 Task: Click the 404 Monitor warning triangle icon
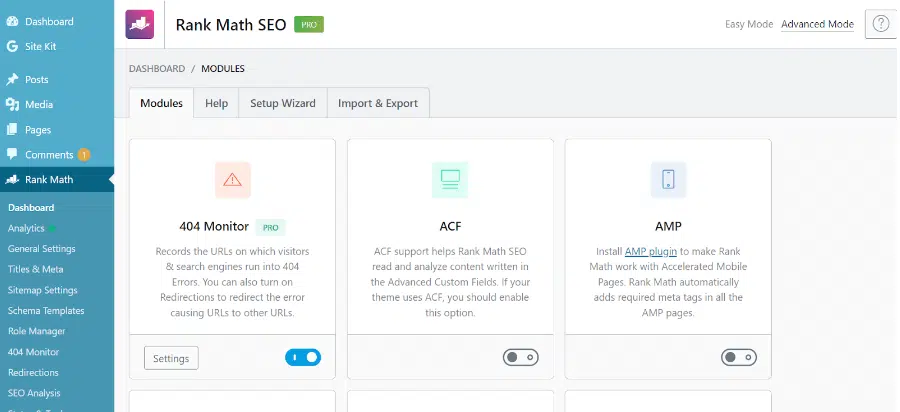click(x=232, y=180)
